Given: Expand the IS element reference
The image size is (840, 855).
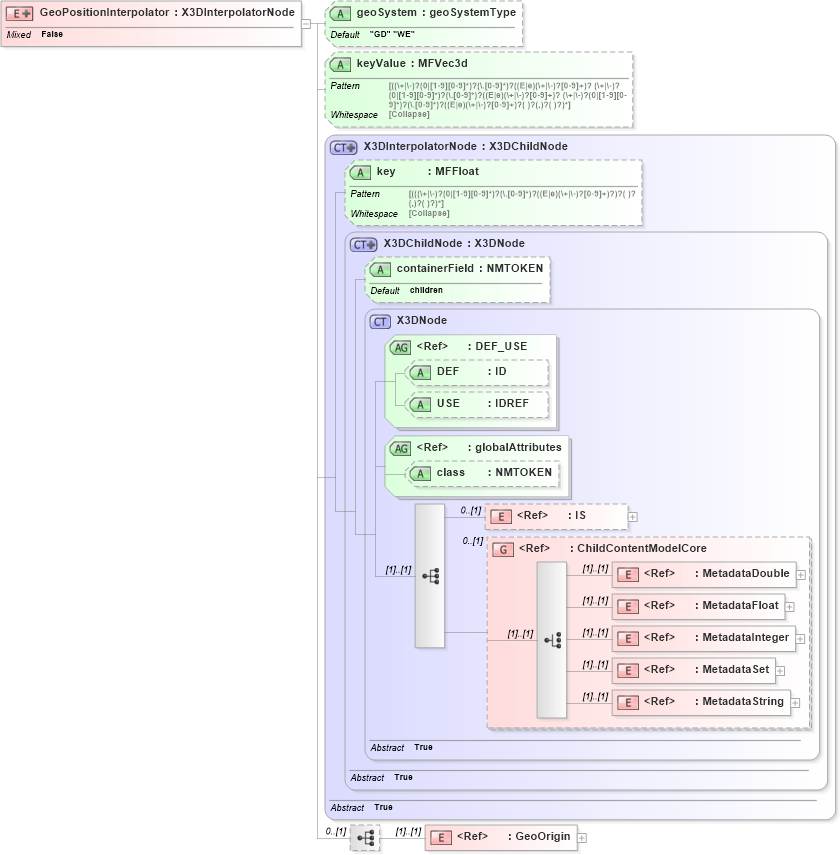Looking at the screenshot, I should click(633, 517).
